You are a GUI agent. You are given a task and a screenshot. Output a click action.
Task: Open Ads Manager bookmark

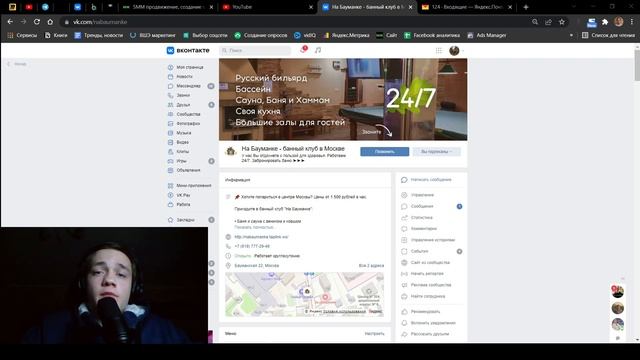point(487,36)
